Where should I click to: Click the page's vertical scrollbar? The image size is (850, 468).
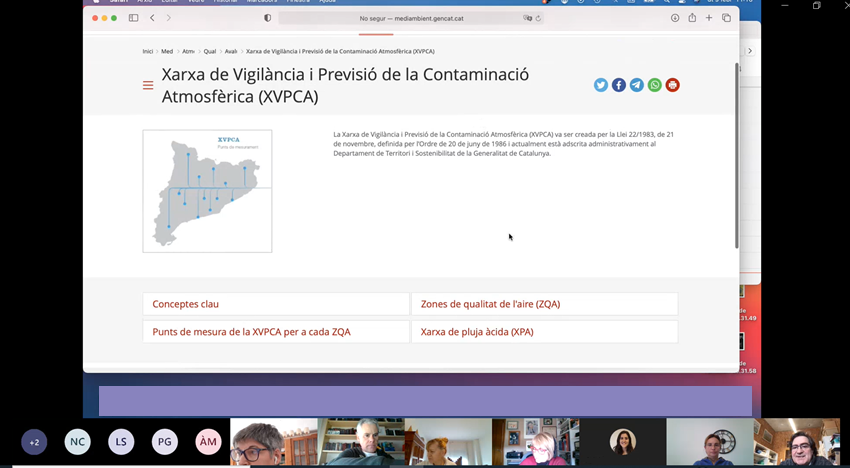736,155
